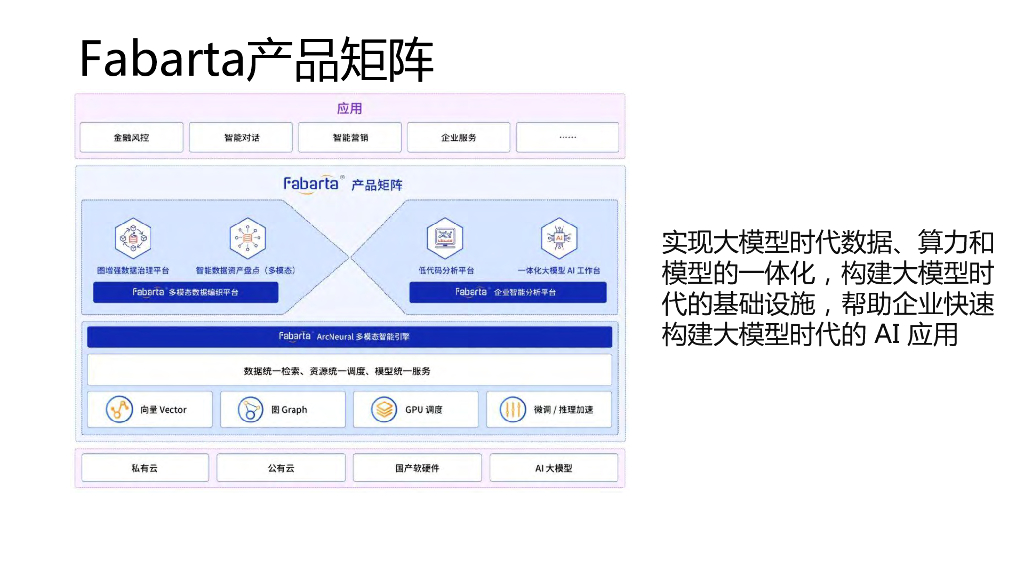The height and width of the screenshot is (576, 1024).
Task: Select the 公有云 box
Action: pos(281,468)
